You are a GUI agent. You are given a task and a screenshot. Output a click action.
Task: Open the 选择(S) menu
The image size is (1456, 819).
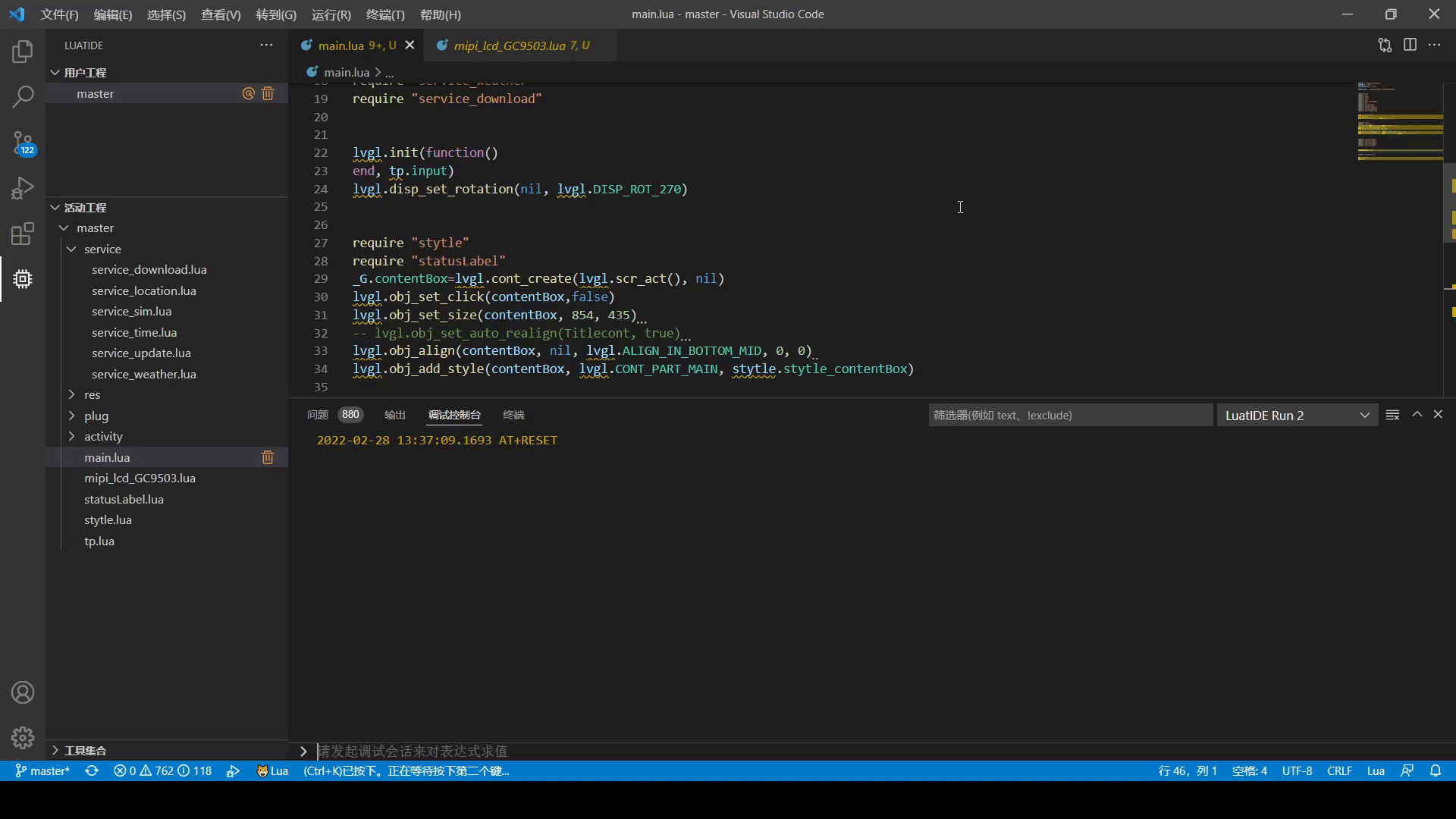(166, 14)
